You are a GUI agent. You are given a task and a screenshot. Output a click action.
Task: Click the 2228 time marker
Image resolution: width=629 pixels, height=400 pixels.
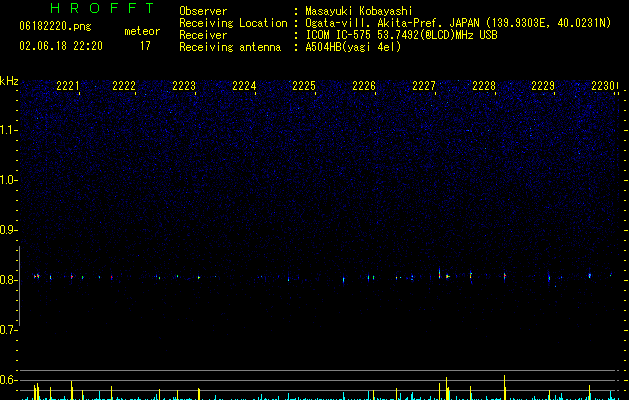pos(484,86)
